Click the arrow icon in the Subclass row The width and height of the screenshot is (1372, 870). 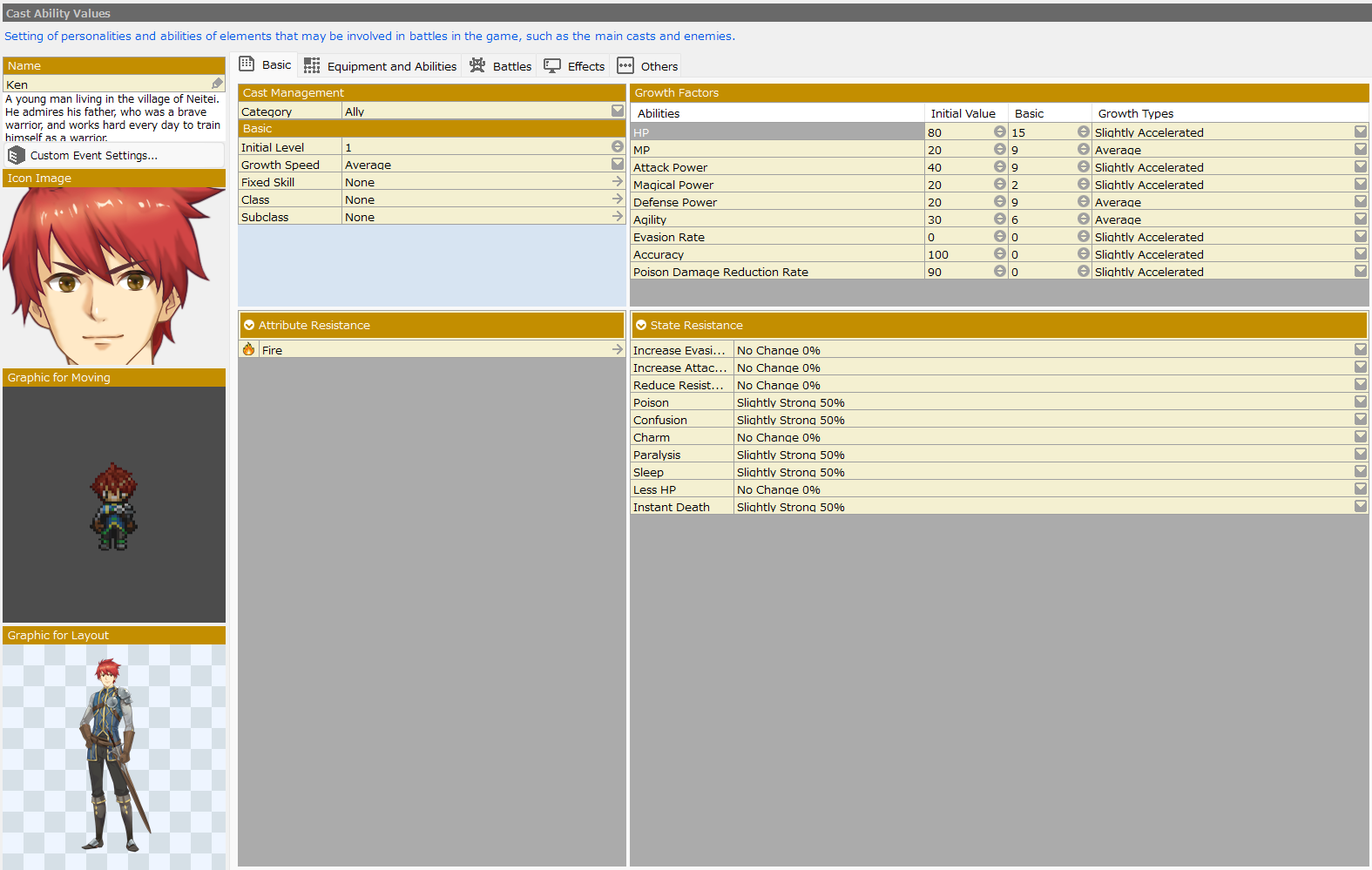point(617,216)
